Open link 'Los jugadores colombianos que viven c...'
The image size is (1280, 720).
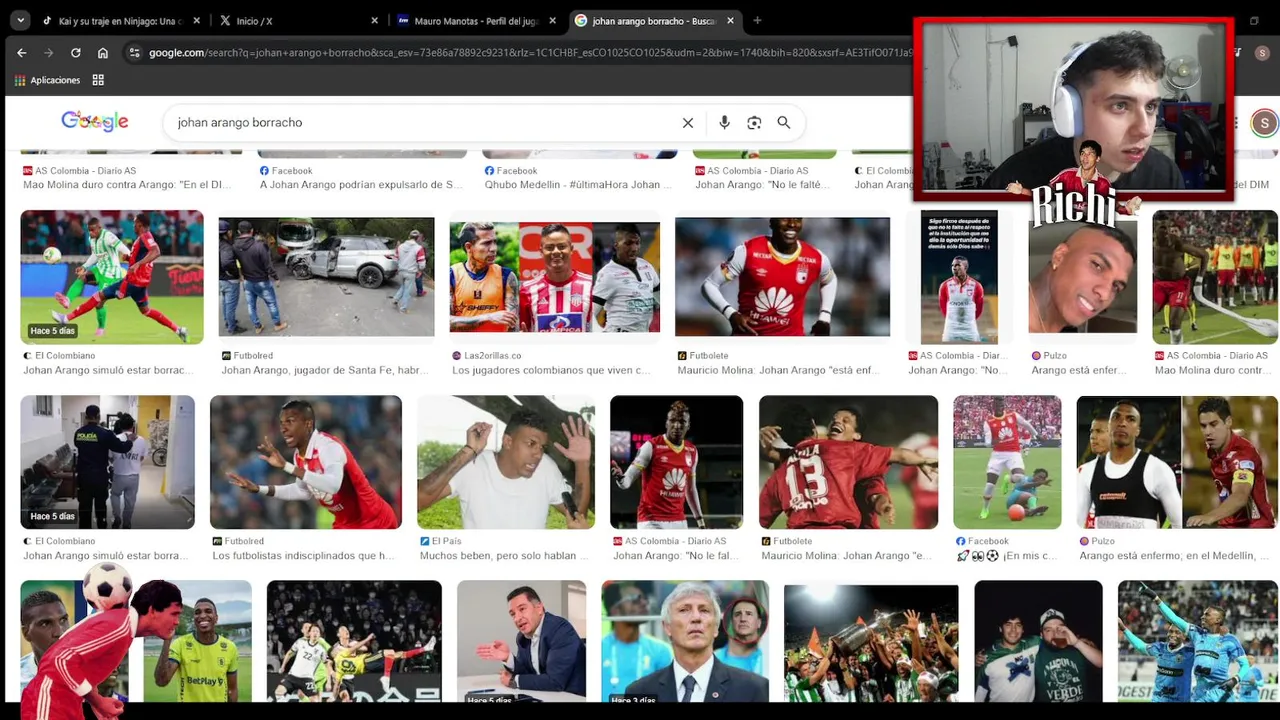pos(551,370)
